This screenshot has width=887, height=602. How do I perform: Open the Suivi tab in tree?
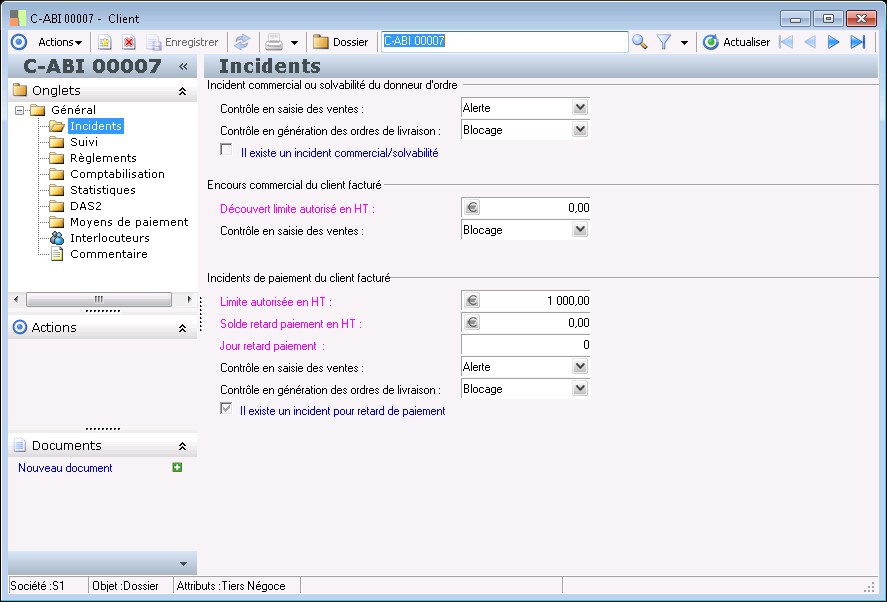[x=84, y=142]
